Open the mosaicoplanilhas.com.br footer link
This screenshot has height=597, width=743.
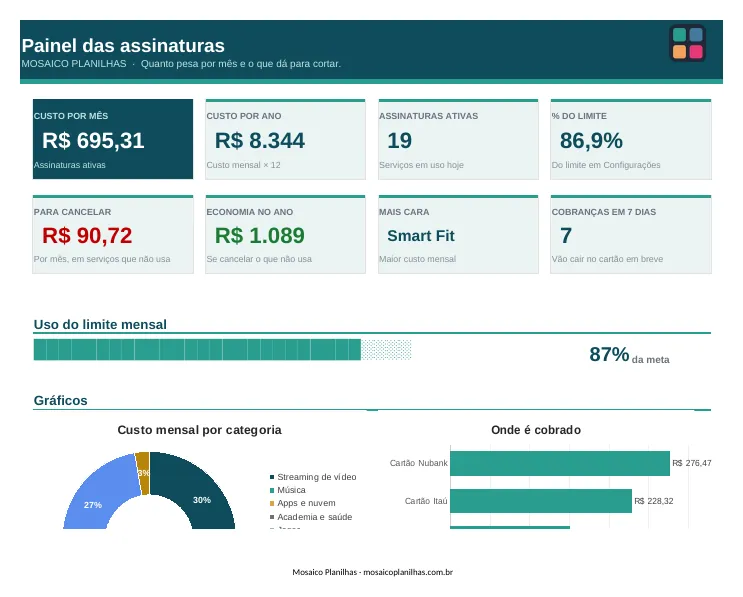tap(408, 572)
